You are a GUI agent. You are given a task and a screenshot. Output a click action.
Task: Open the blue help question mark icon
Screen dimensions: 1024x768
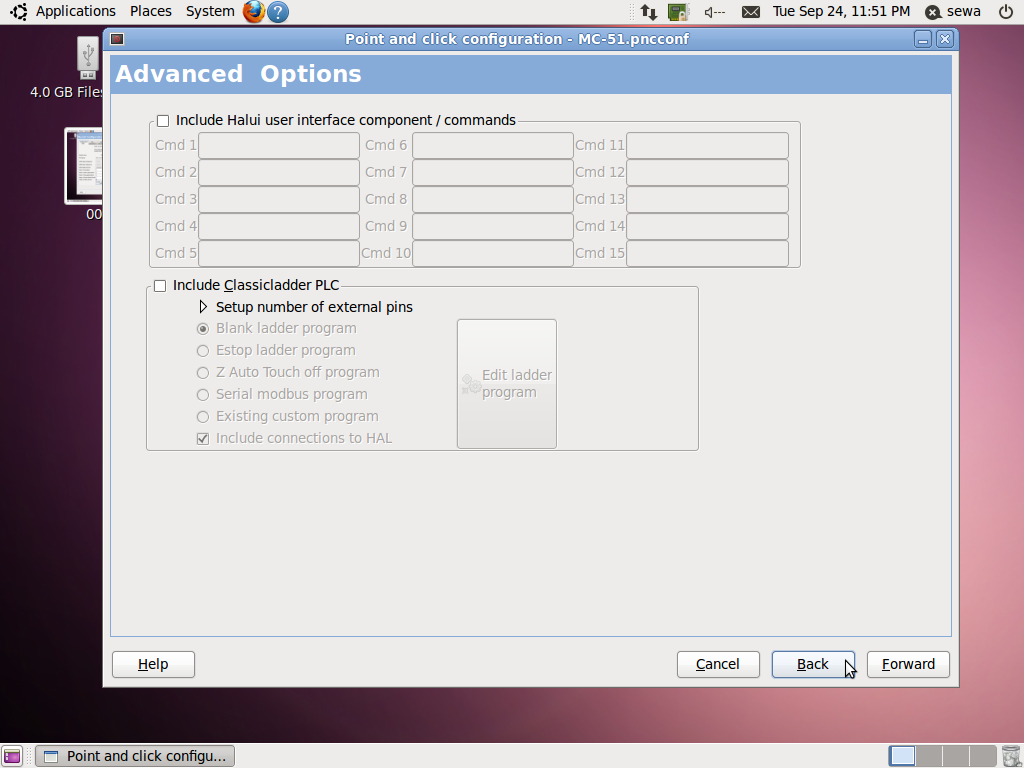pyautogui.click(x=278, y=12)
